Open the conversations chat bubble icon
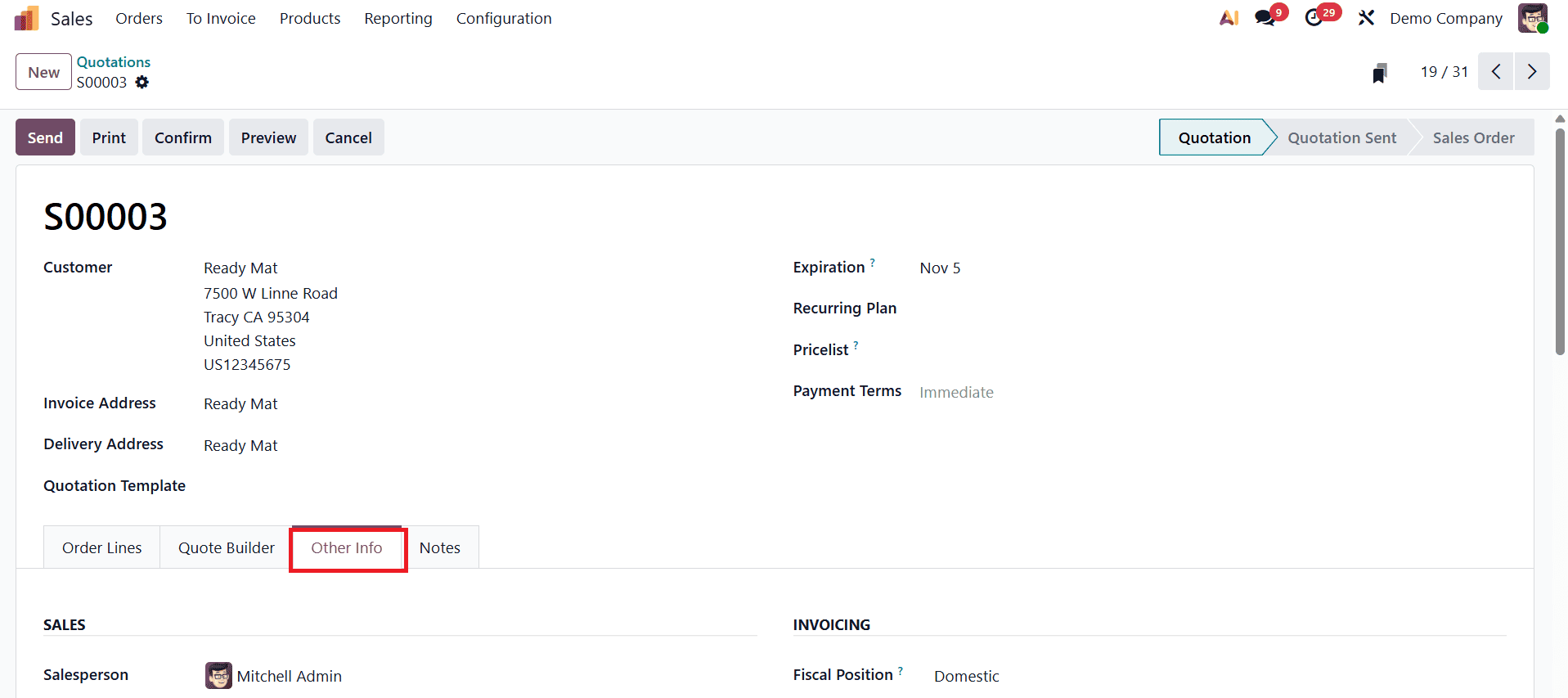Viewport: 1568px width, 698px height. (x=1265, y=18)
